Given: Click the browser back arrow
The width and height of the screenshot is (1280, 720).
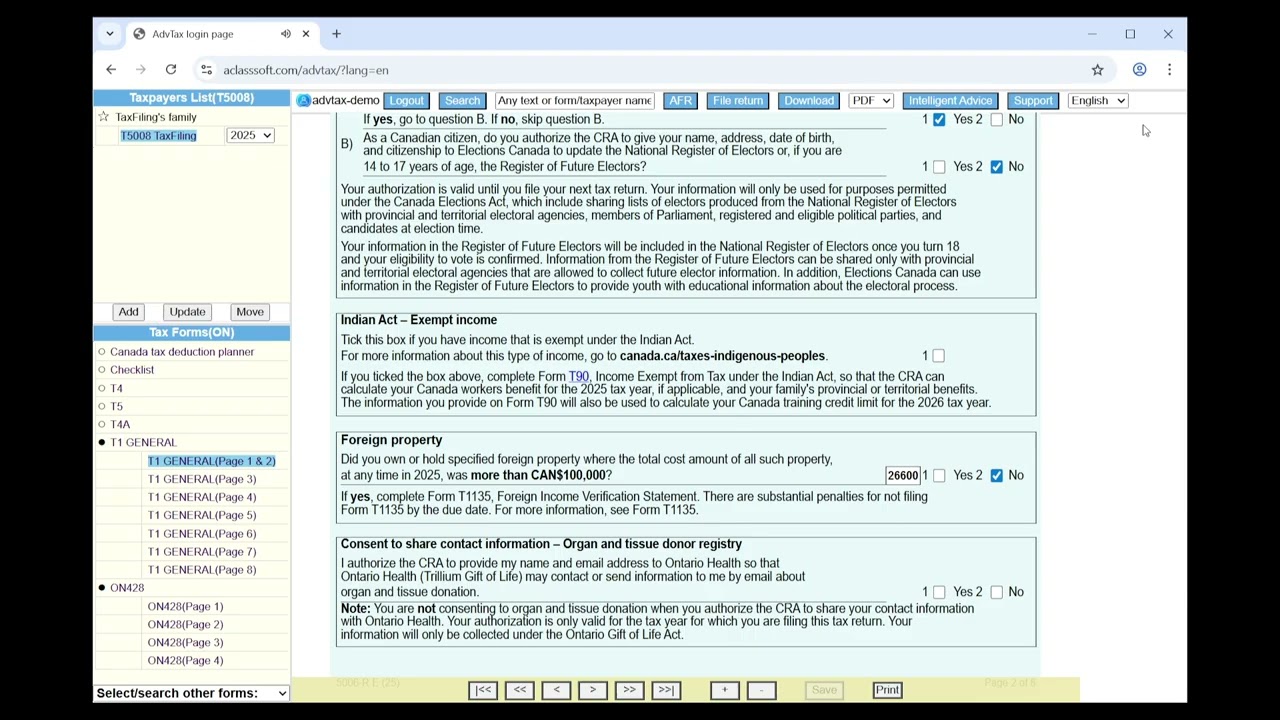Looking at the screenshot, I should (111, 70).
